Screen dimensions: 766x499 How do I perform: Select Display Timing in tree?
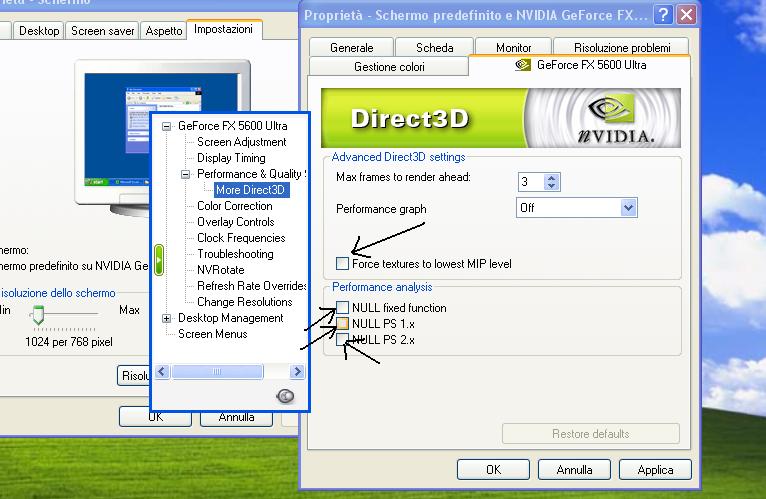tap(231, 158)
